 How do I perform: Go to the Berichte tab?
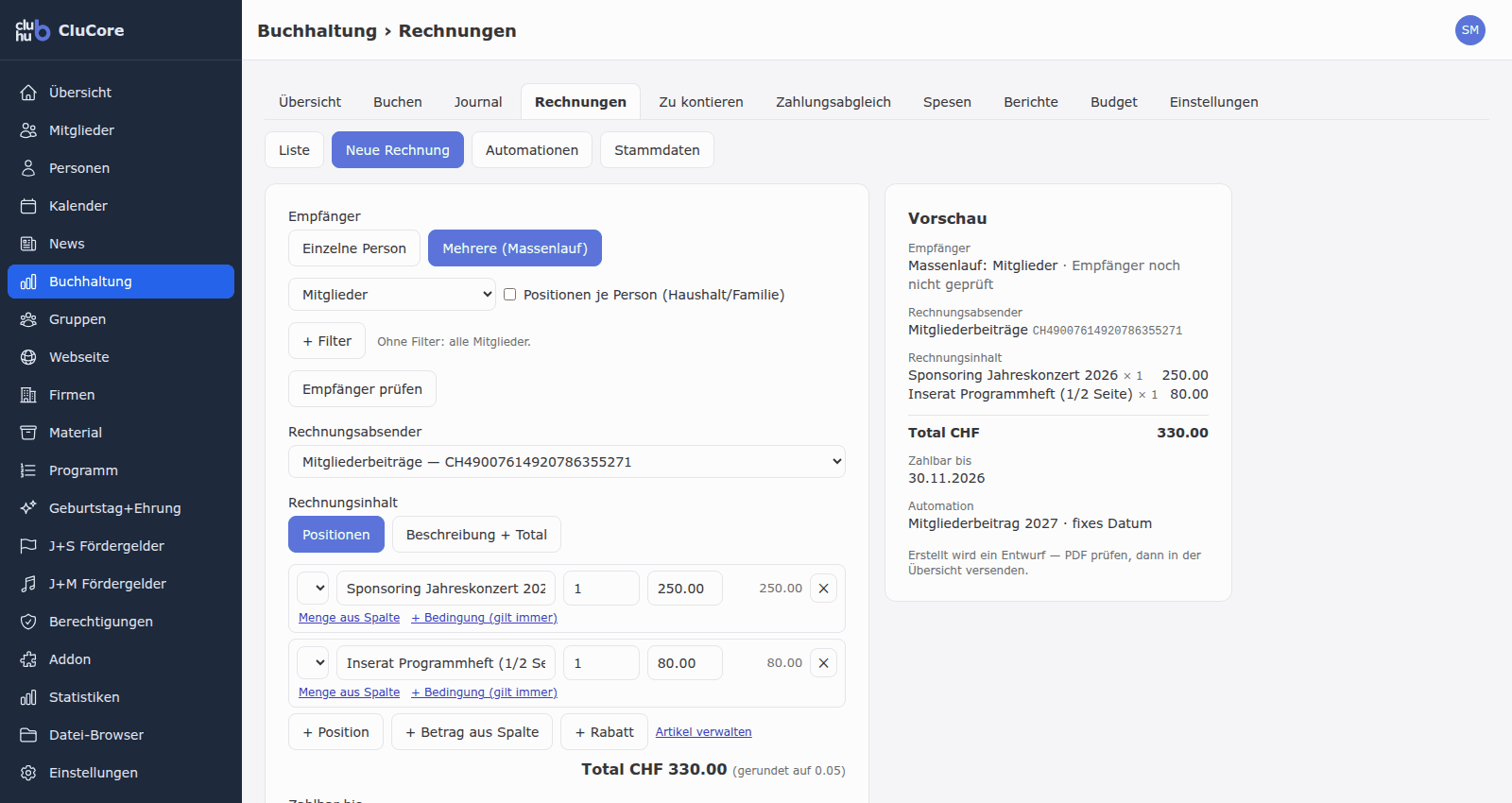(1031, 102)
